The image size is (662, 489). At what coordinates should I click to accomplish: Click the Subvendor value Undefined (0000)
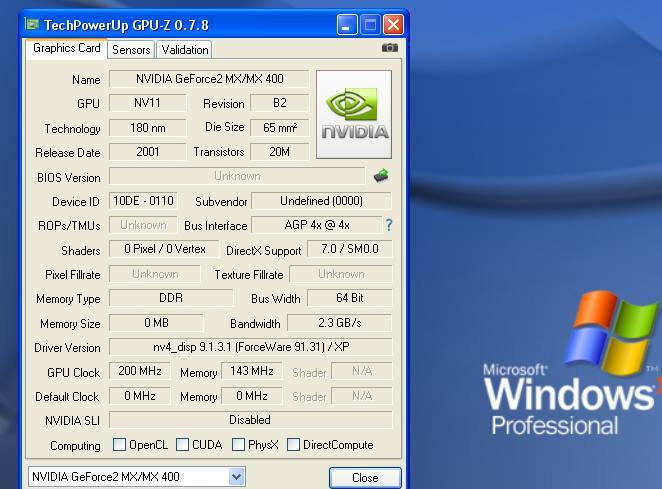tap(321, 201)
